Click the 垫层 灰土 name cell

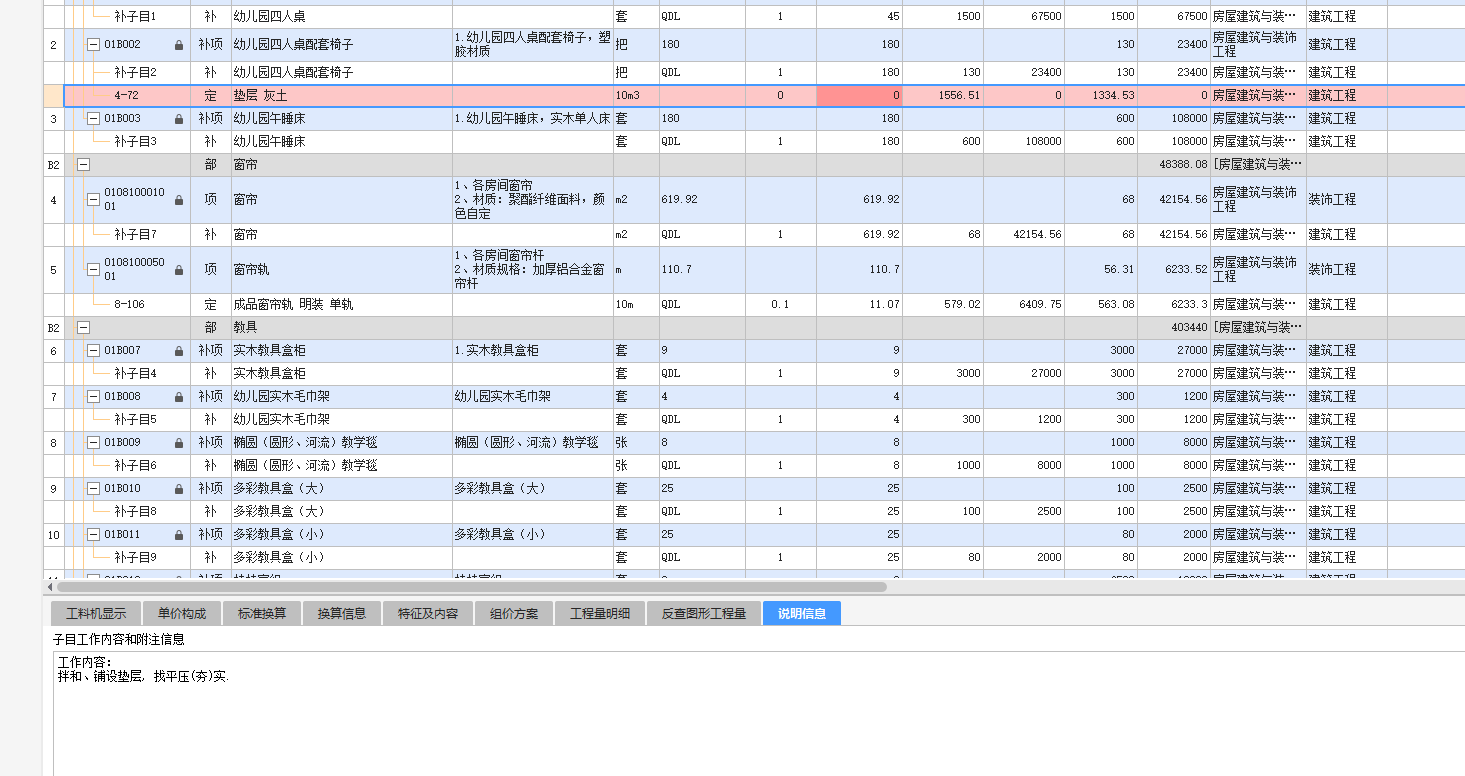342,96
